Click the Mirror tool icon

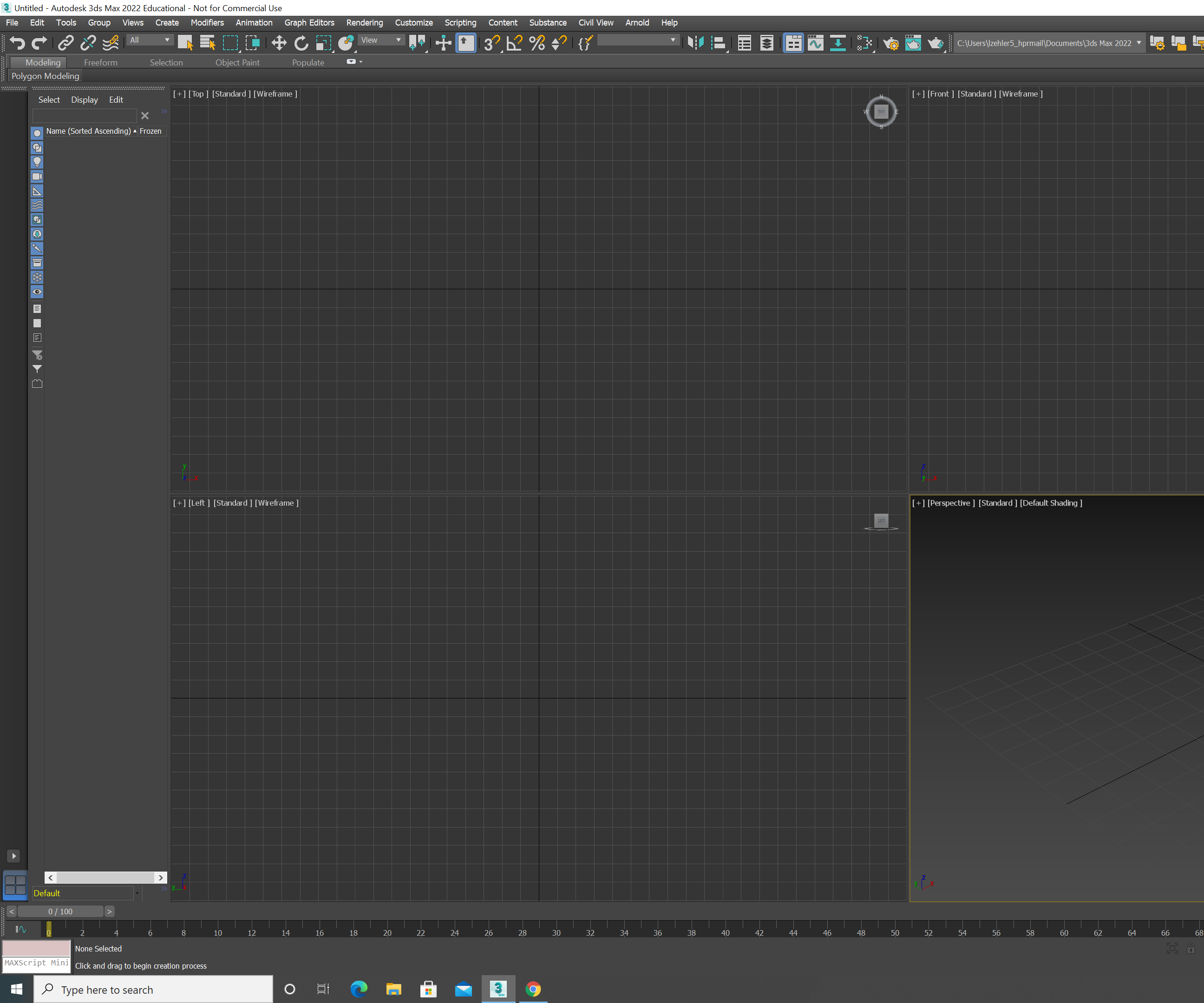[695, 43]
